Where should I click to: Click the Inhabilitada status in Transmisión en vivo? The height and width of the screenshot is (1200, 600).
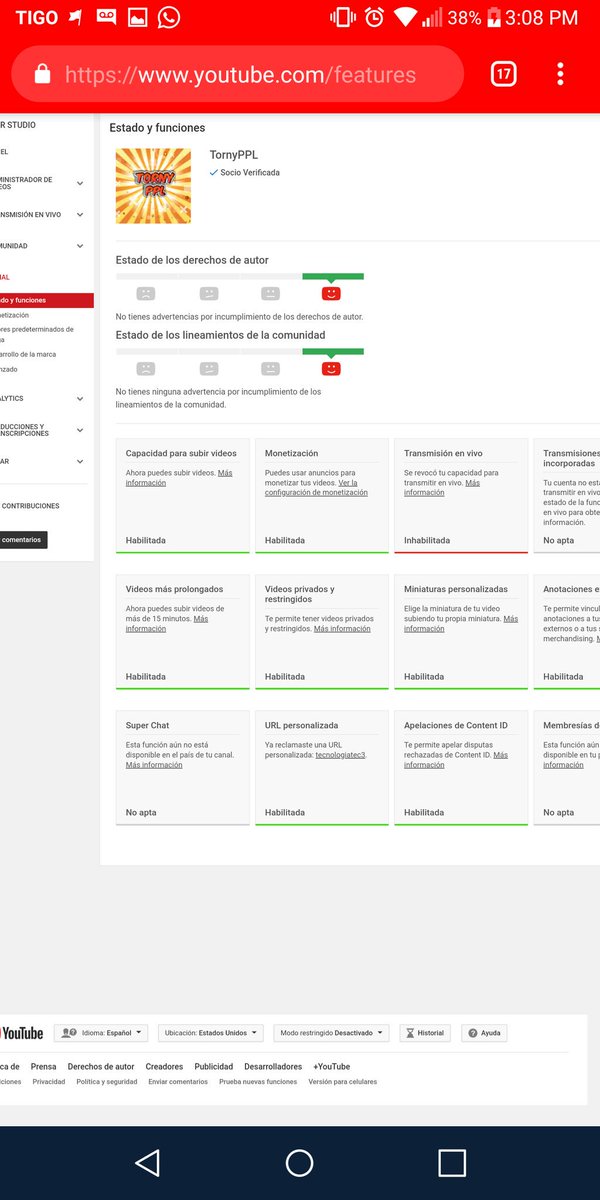[x=427, y=541]
